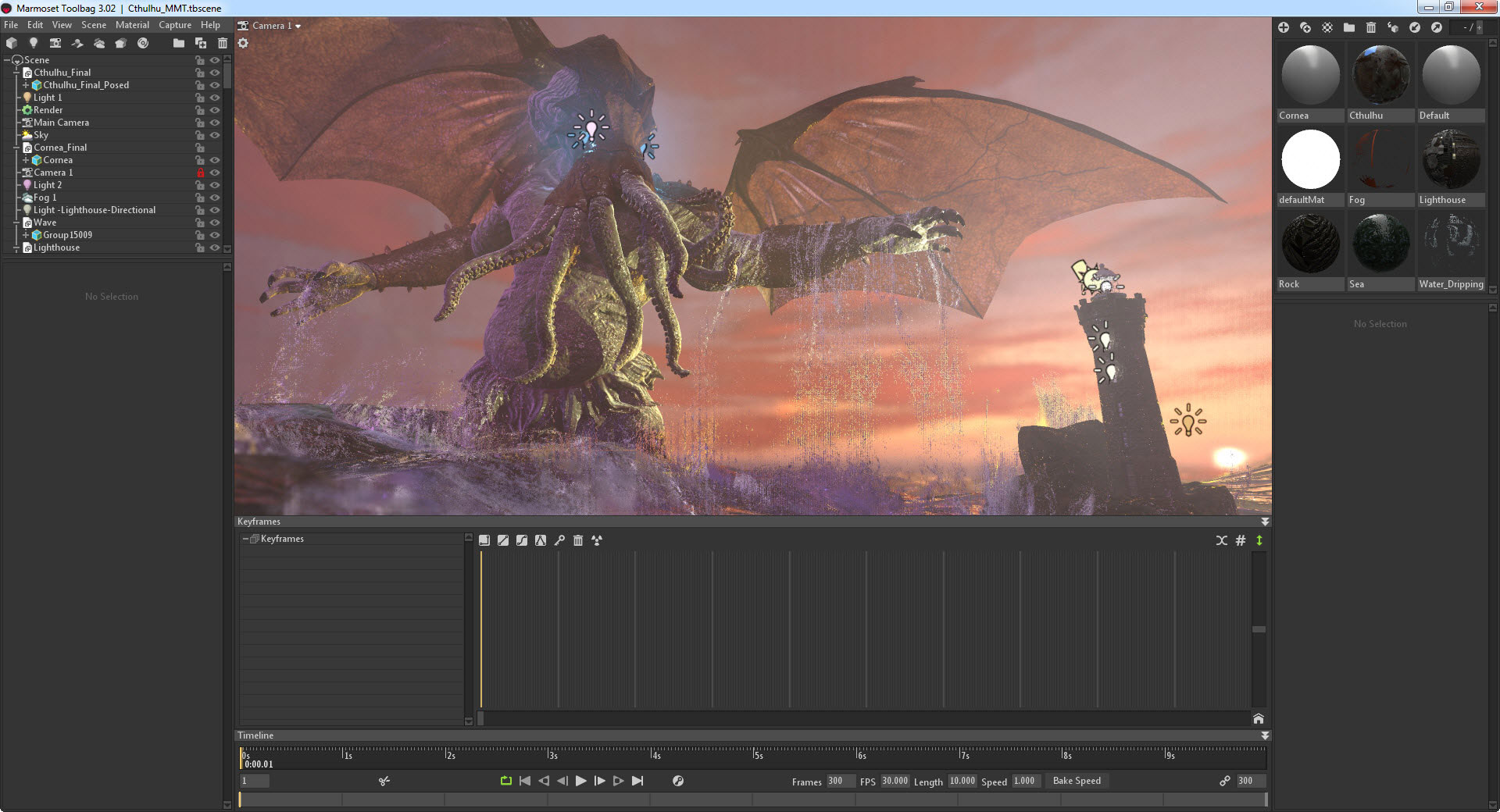Toggle visibility of Fog 1
1500x812 pixels.
tap(215, 198)
